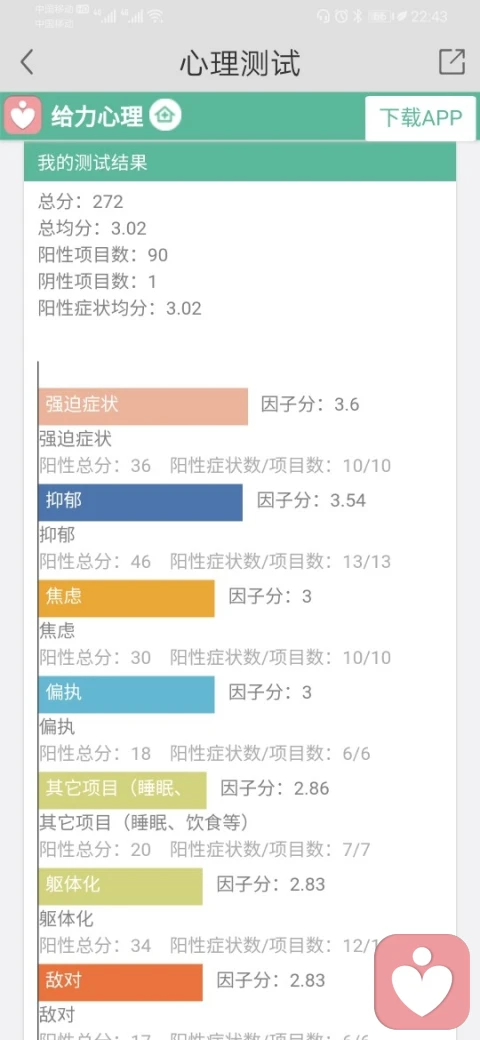Tap the 给力心理 pink heart logo
Screen dimensions: 480x1040
23,115
